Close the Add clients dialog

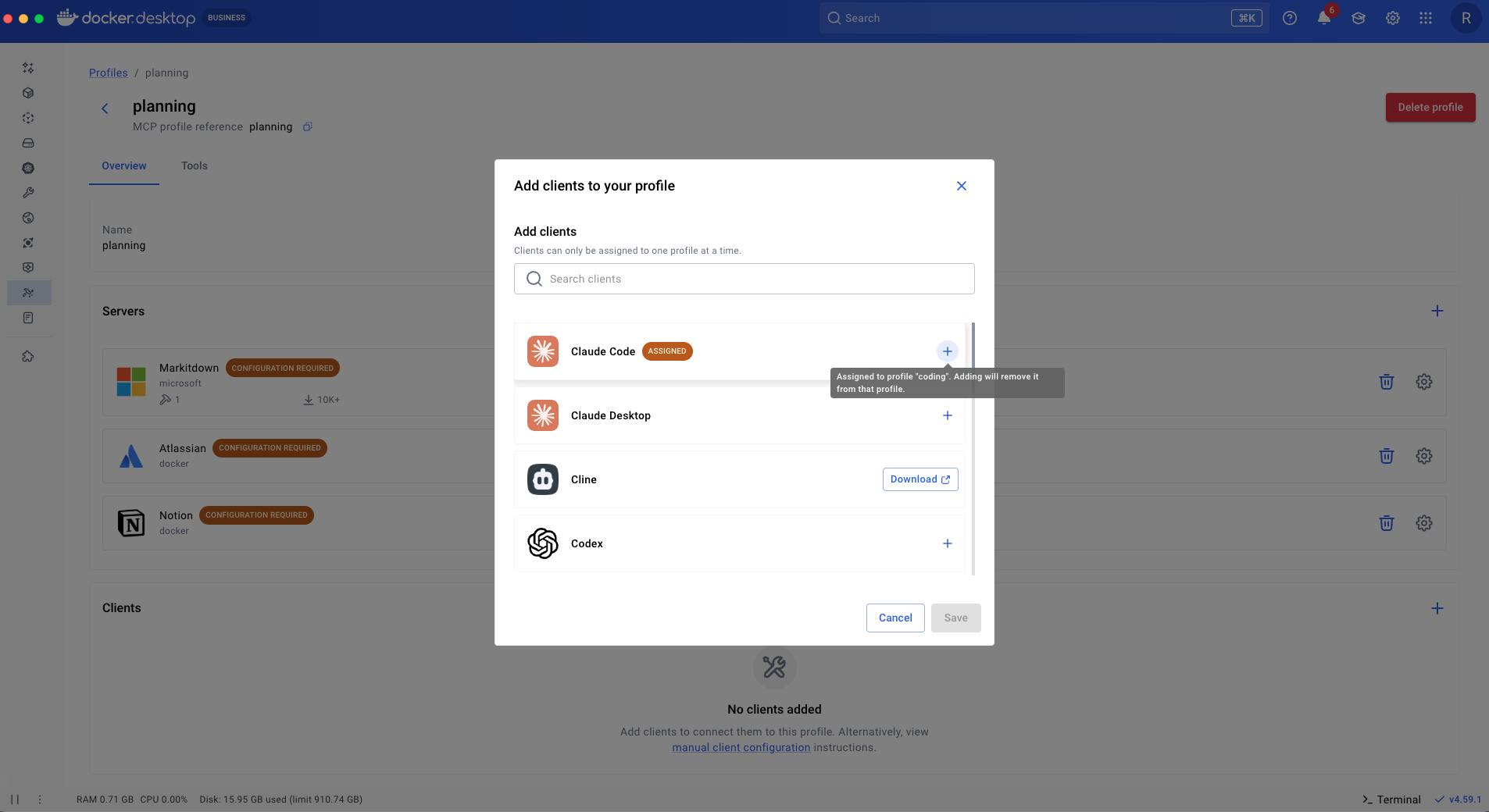962,186
